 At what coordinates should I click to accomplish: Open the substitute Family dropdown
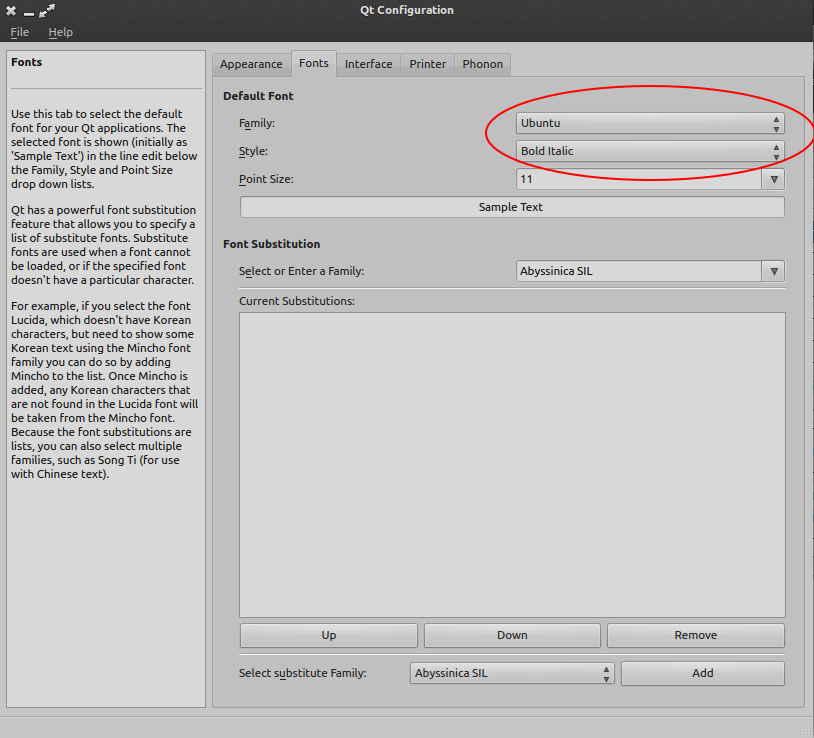pyautogui.click(x=604, y=673)
